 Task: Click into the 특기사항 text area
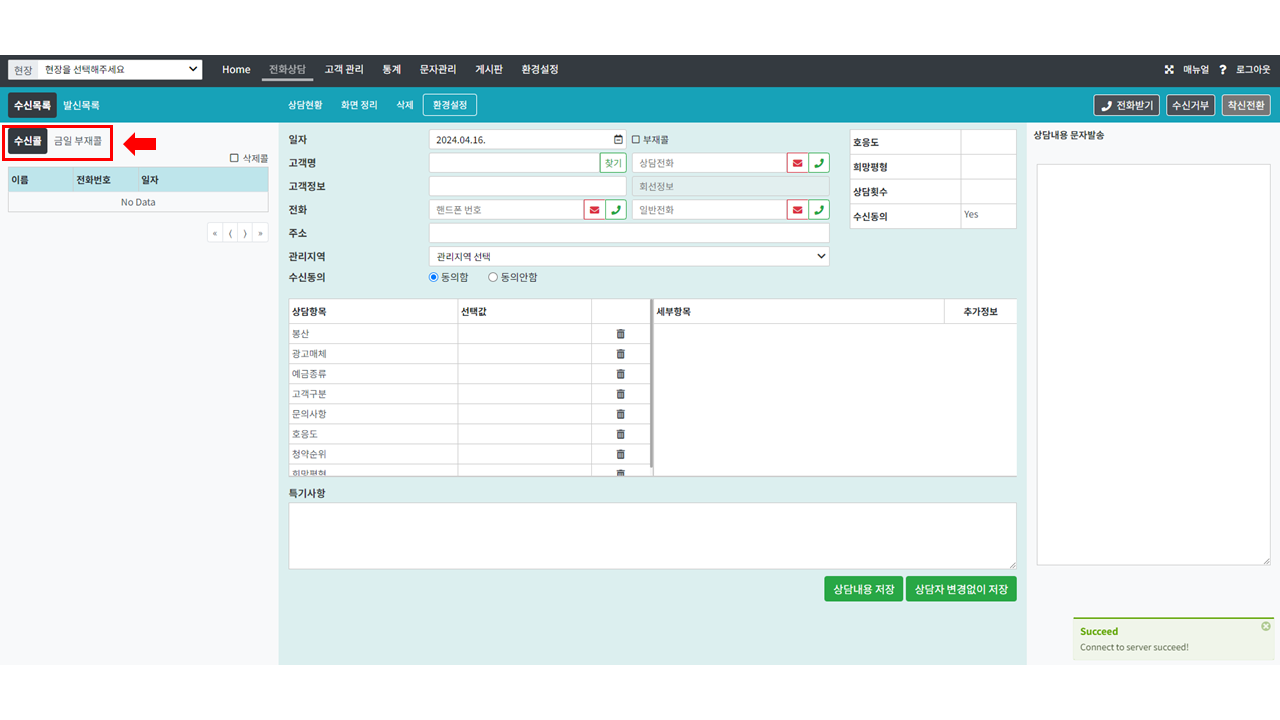coord(652,536)
